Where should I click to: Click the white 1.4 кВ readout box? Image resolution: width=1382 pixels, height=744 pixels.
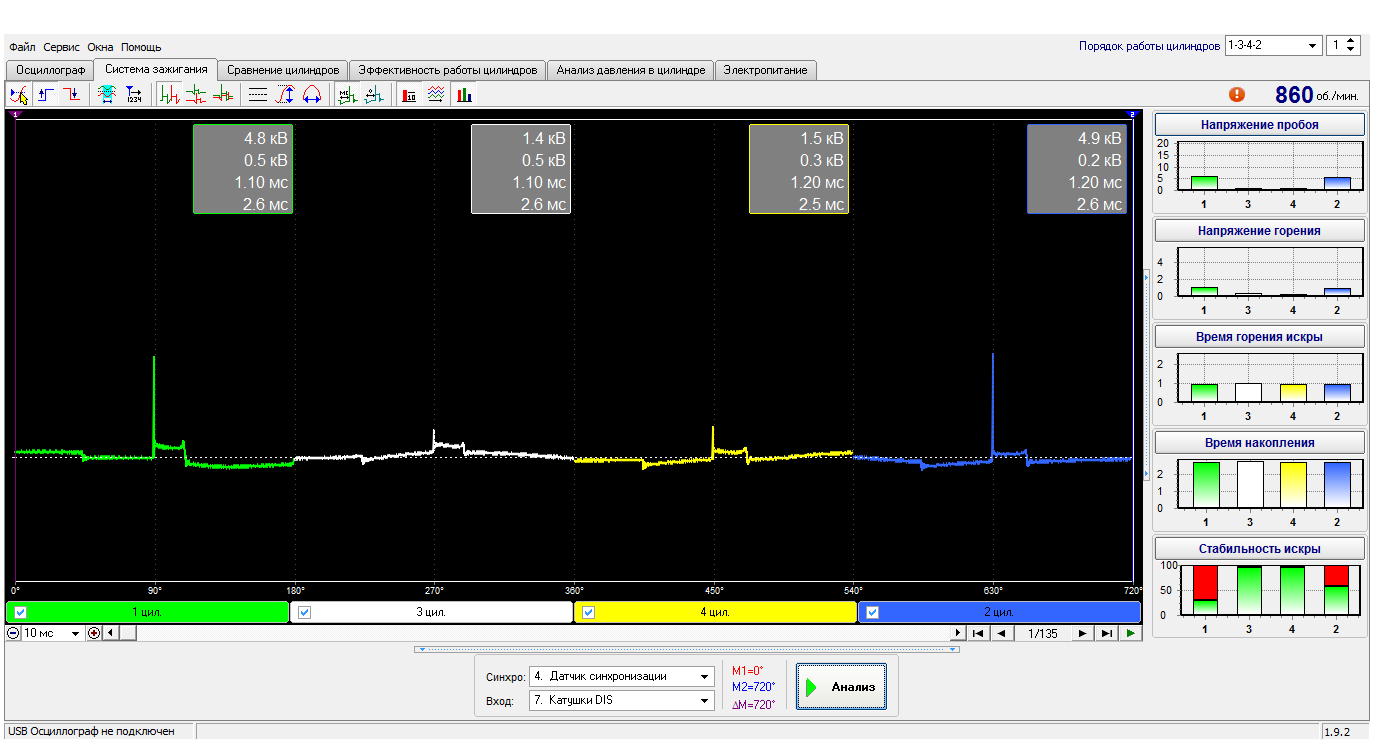coord(521,169)
